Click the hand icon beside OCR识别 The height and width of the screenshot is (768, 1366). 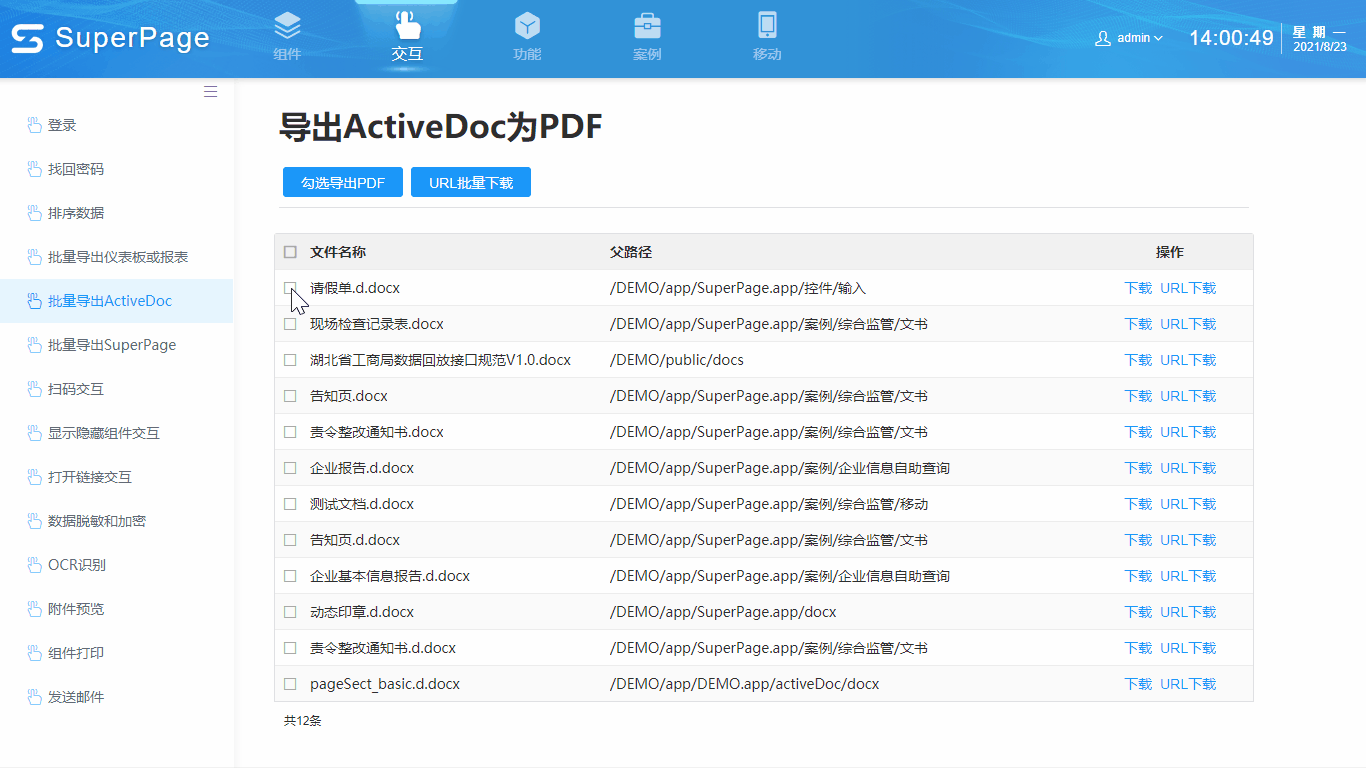click(35, 565)
